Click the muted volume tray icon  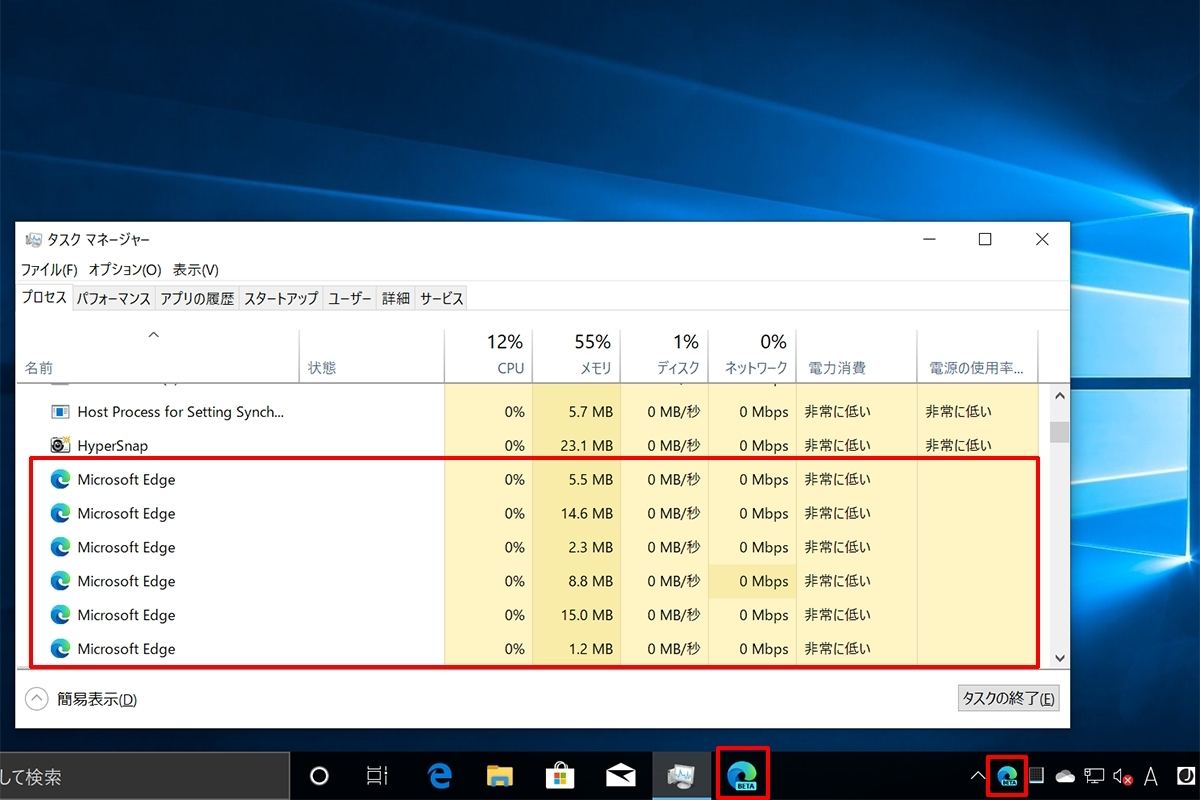tap(1122, 776)
